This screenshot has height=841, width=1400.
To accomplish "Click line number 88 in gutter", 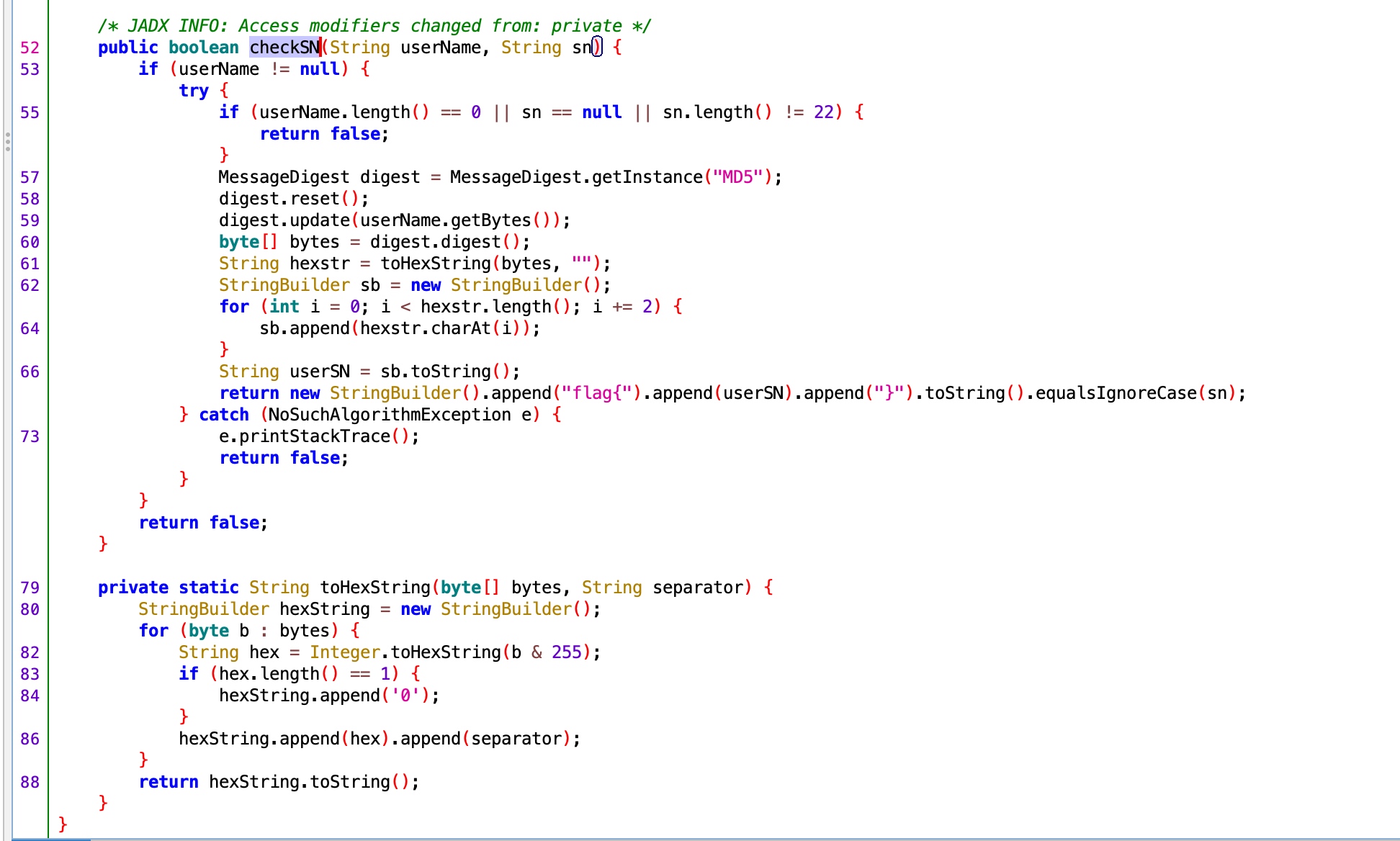I will (30, 782).
